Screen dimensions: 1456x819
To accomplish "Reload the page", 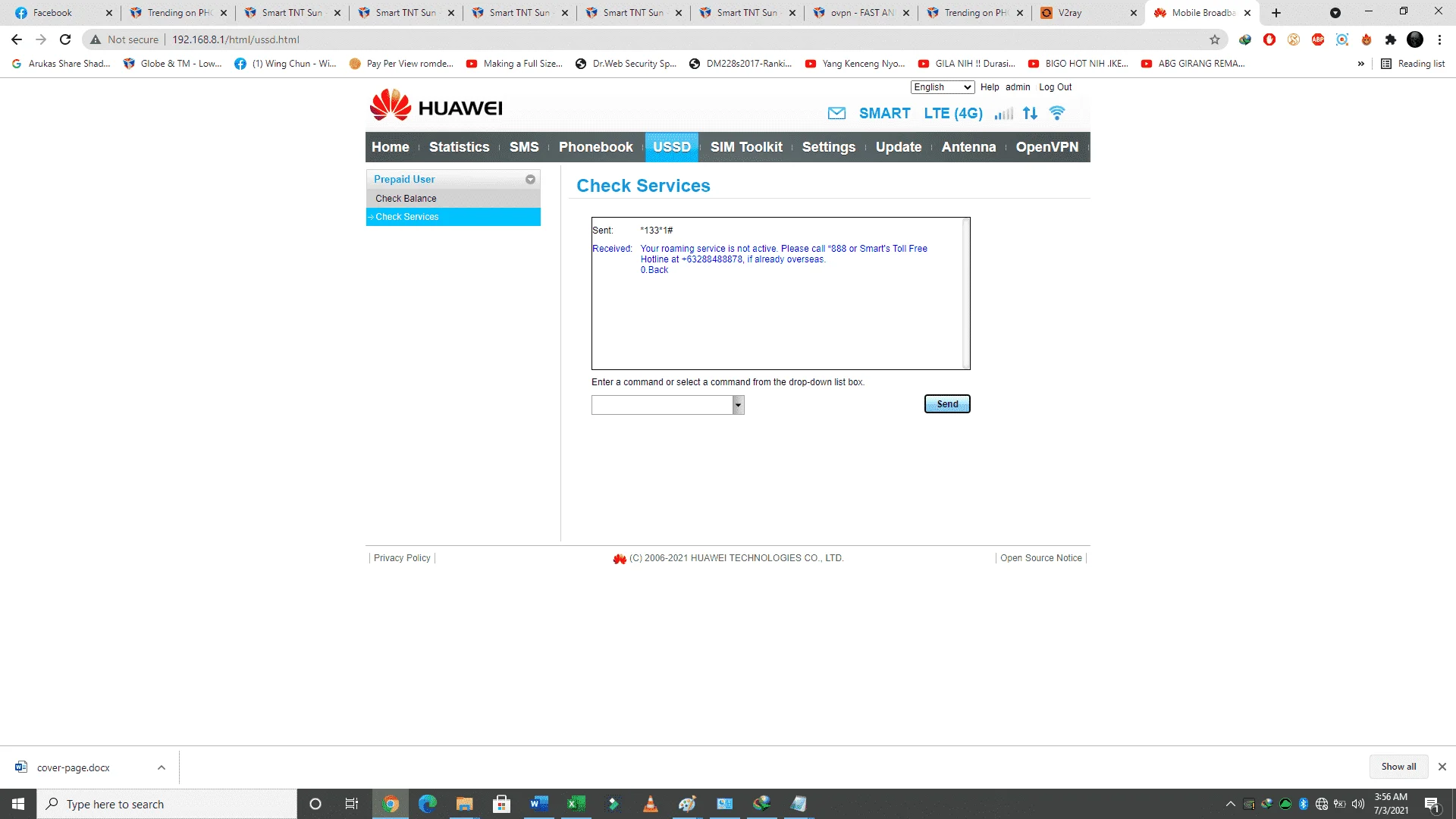I will pyautogui.click(x=65, y=39).
